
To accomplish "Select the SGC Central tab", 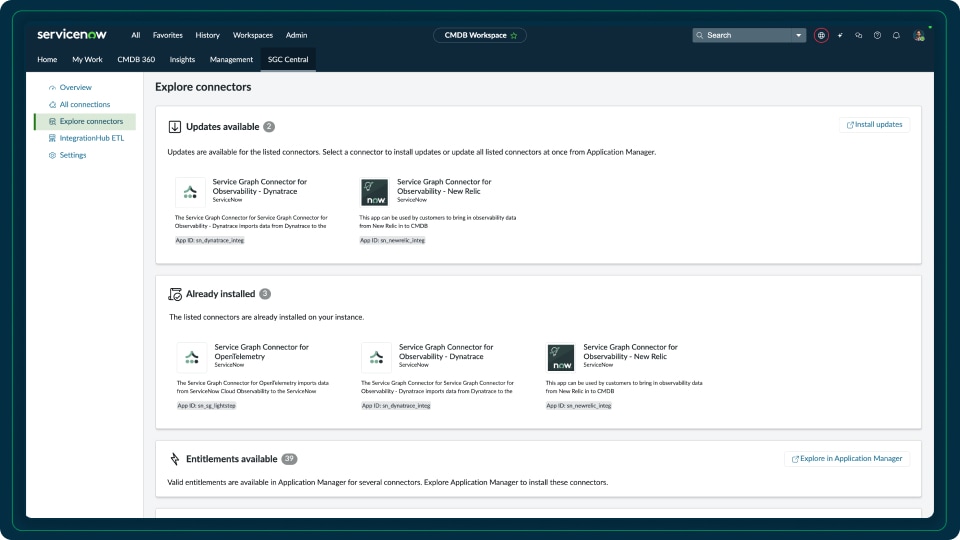I will pyautogui.click(x=288, y=59).
